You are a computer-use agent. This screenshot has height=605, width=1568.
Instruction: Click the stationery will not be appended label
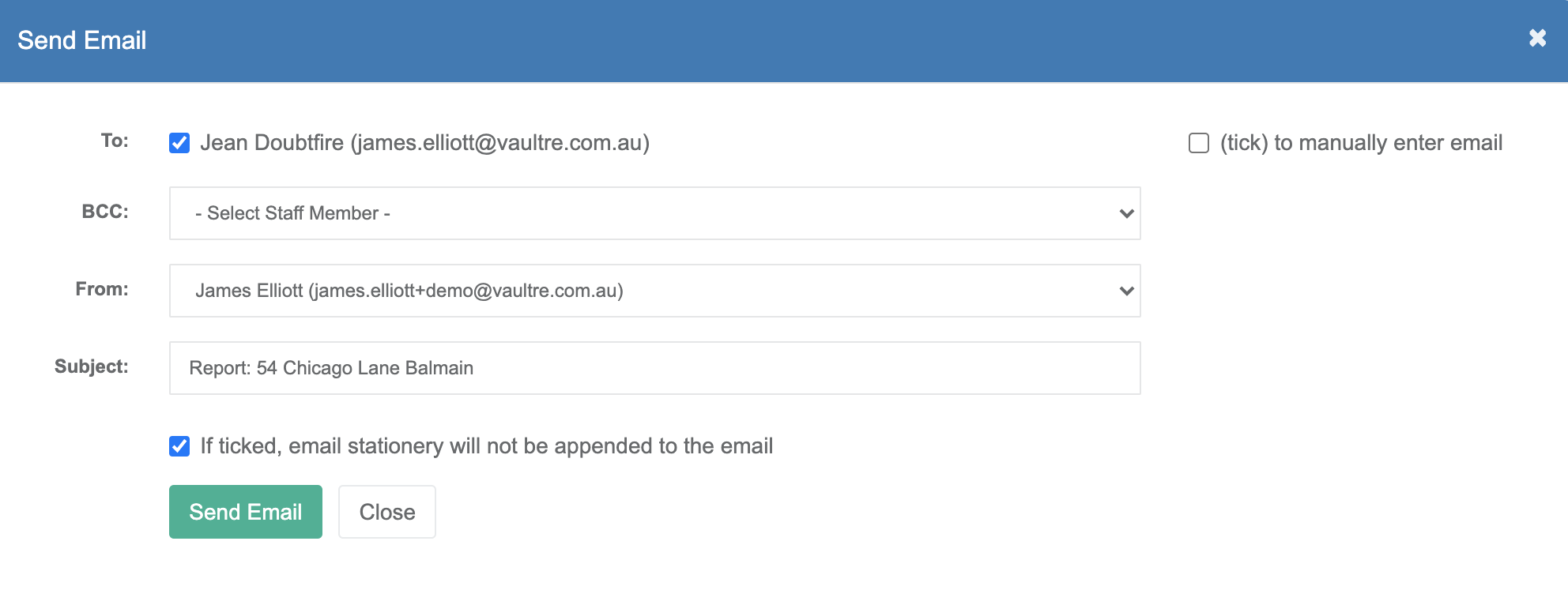point(486,446)
